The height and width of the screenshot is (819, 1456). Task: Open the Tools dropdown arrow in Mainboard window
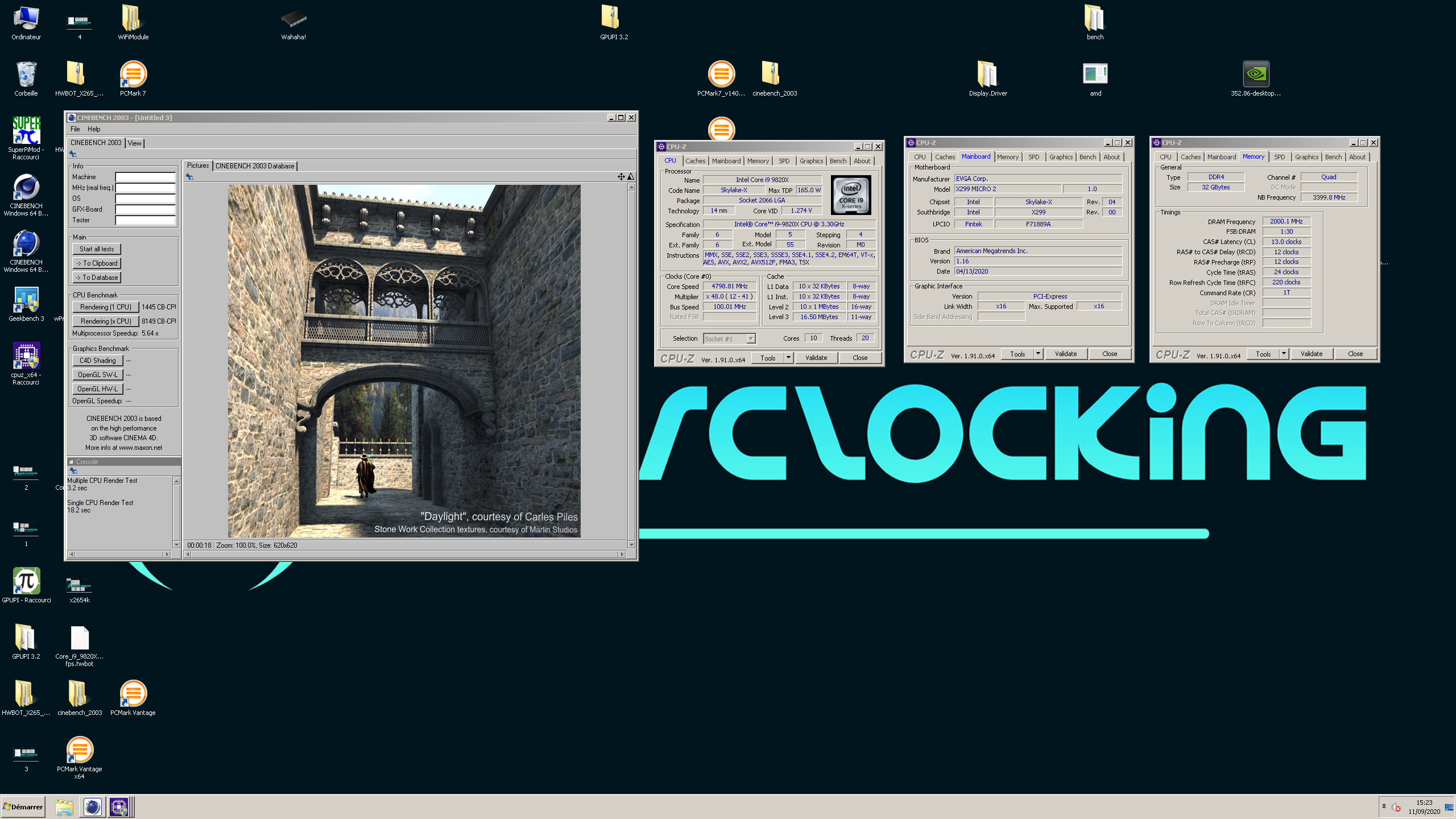point(1038,354)
